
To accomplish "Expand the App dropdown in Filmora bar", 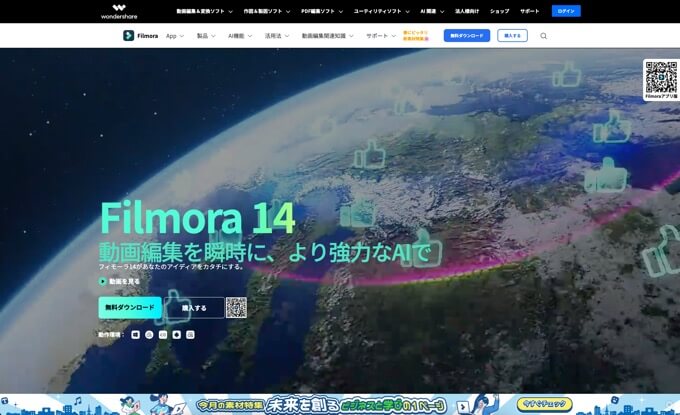I will coord(175,36).
